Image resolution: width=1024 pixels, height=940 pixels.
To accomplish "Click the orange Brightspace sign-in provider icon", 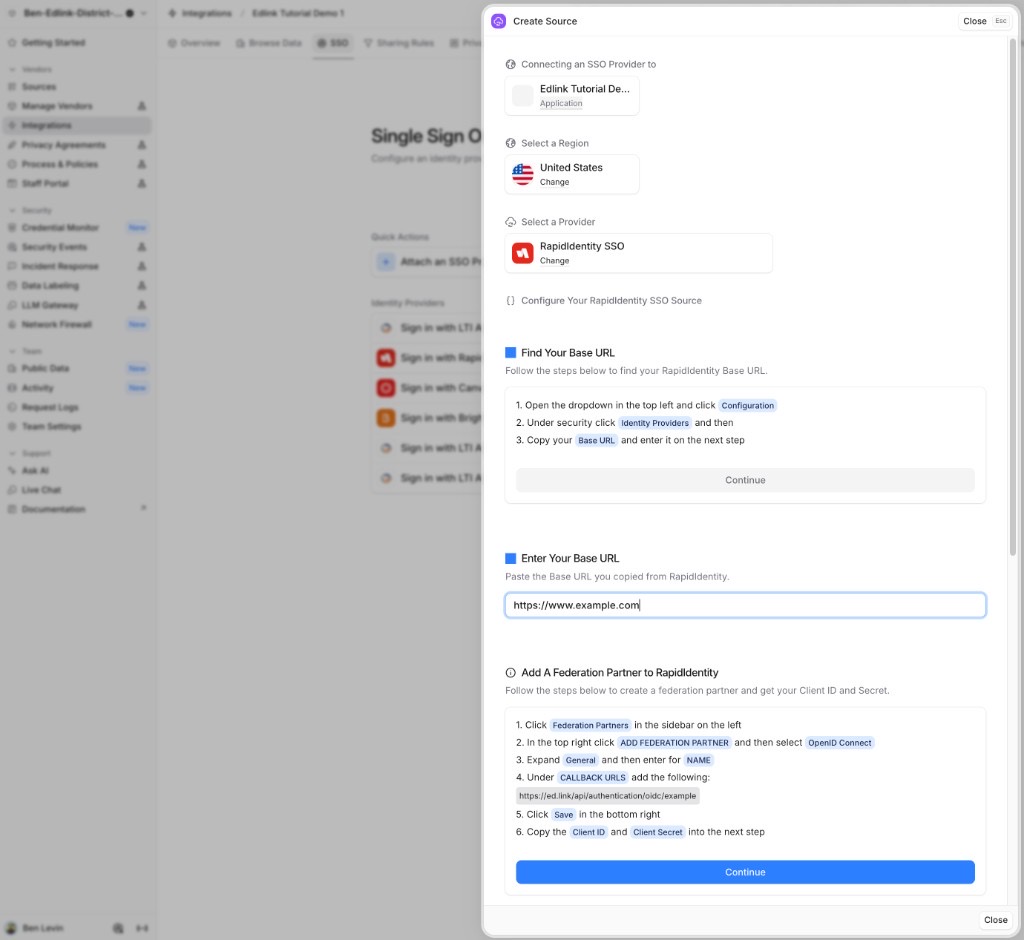I will (x=386, y=418).
